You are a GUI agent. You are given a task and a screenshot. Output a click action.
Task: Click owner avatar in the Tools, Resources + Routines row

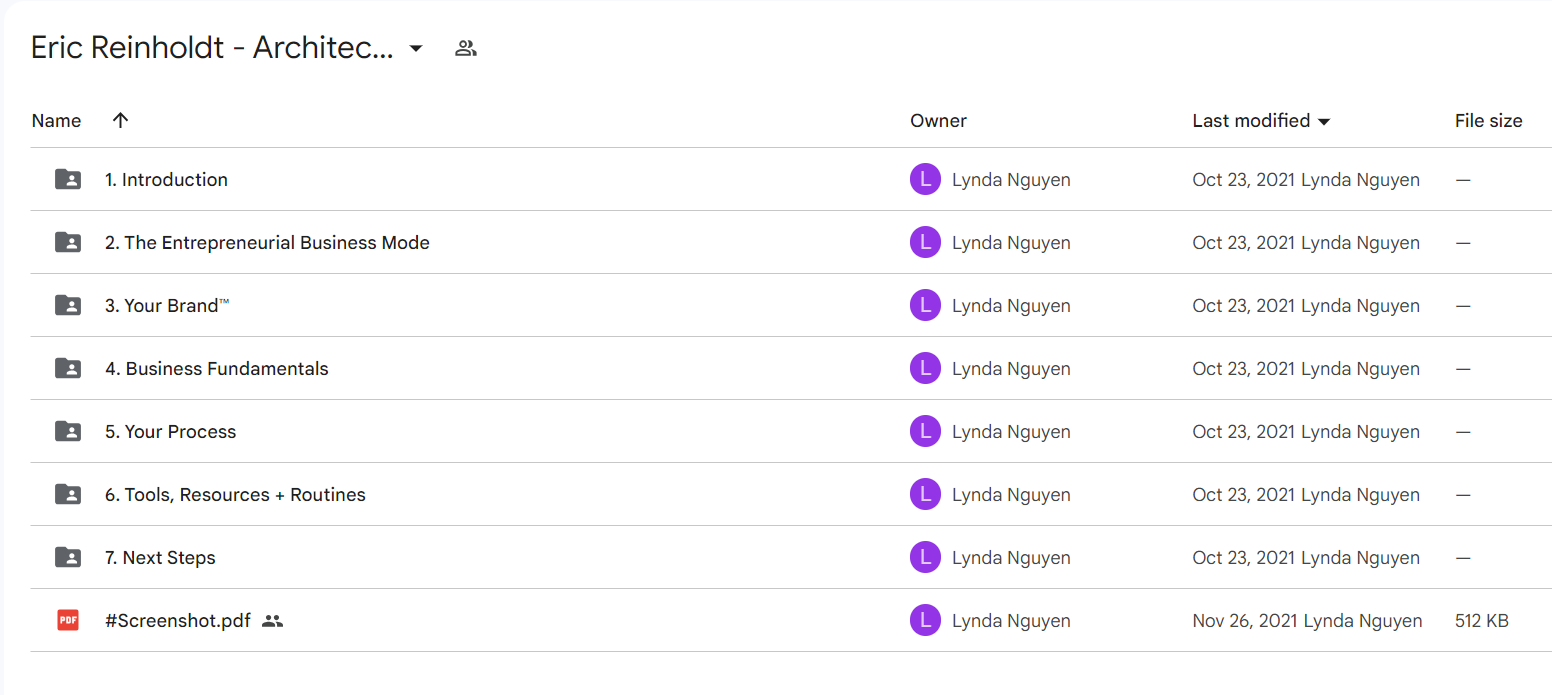click(x=925, y=495)
